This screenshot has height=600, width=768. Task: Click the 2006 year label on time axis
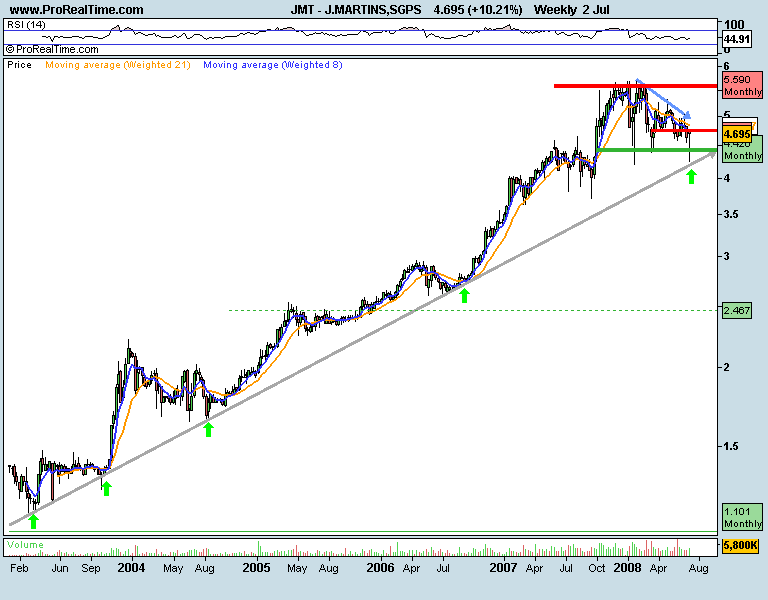381,568
